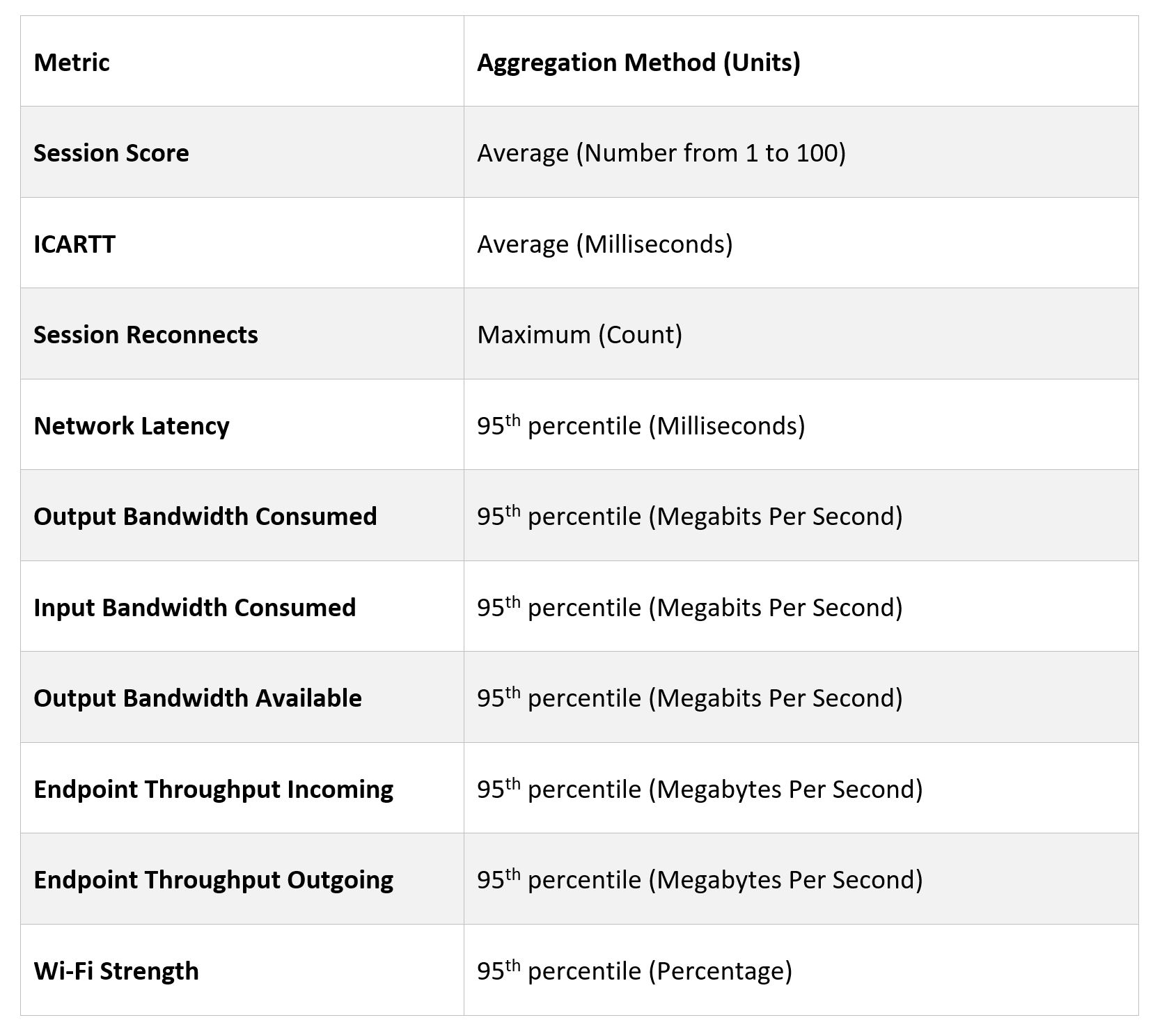Select the Session Score metric cell
This screenshot has height=1036, width=1162.
(x=111, y=153)
